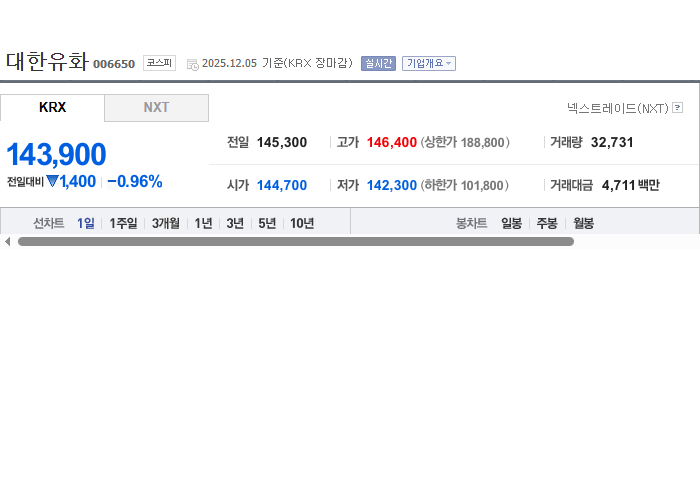Click the 코스피 market badge

(x=159, y=63)
